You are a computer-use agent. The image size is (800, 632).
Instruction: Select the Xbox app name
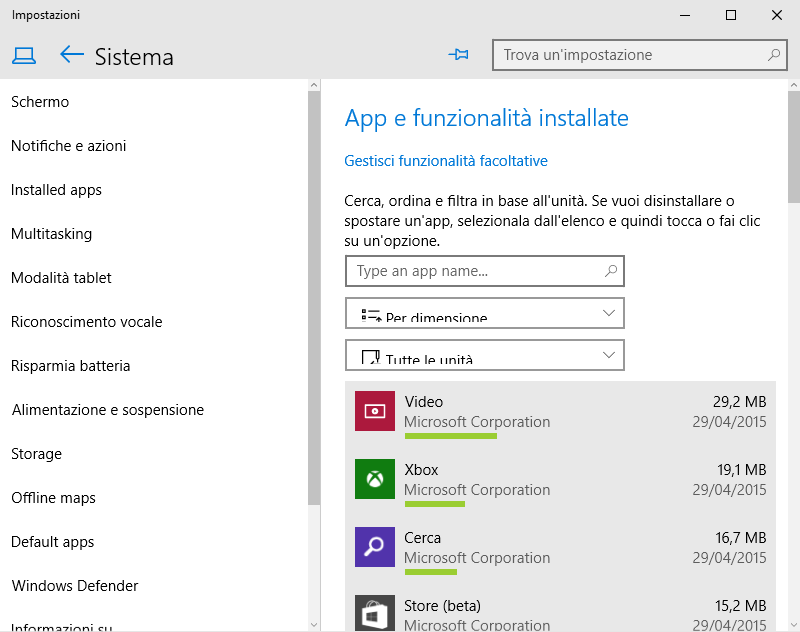pyautogui.click(x=421, y=470)
